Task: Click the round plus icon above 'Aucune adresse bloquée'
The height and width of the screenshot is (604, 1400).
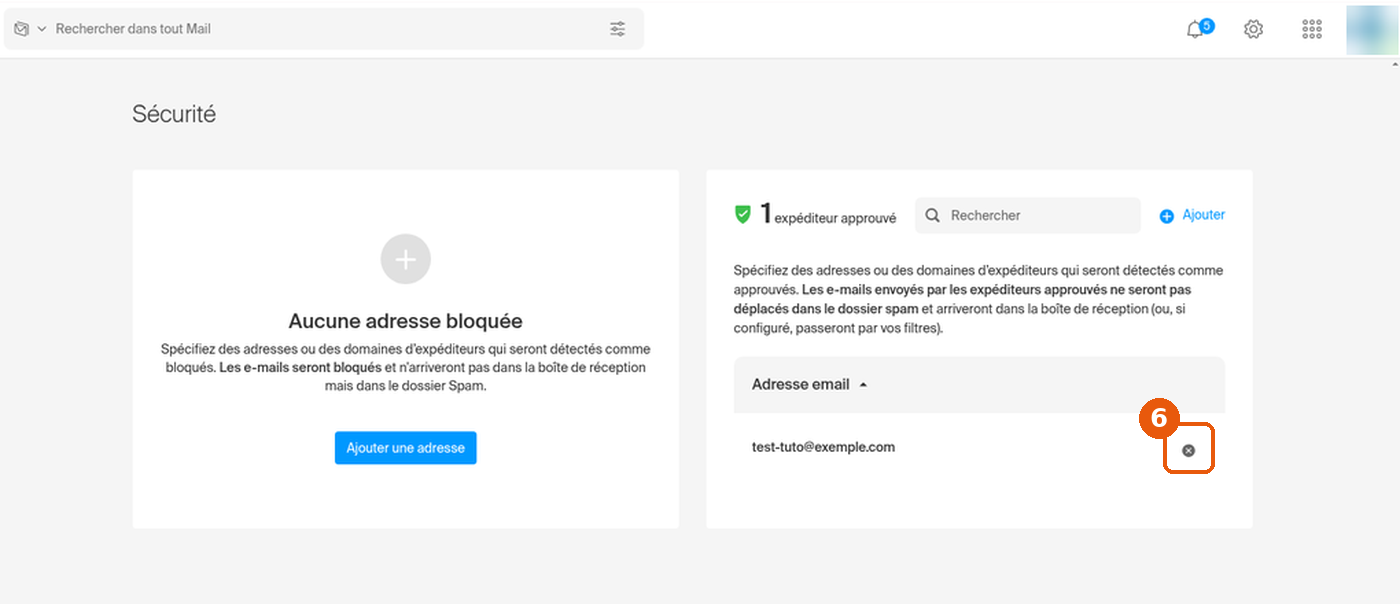Action: 406,260
